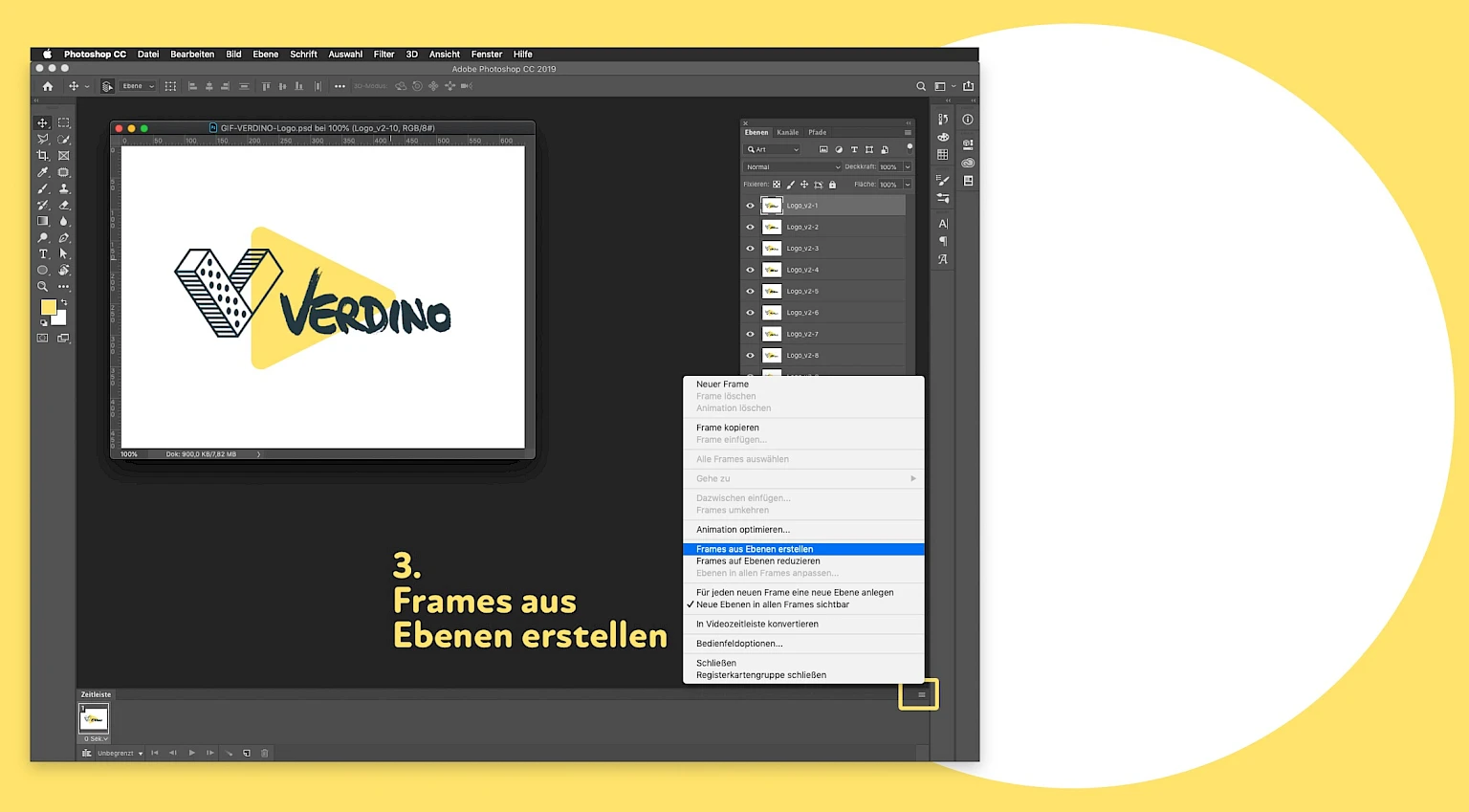The width and height of the screenshot is (1469, 812).
Task: Hide the Logo_v2-2 layer eye
Action: (750, 227)
